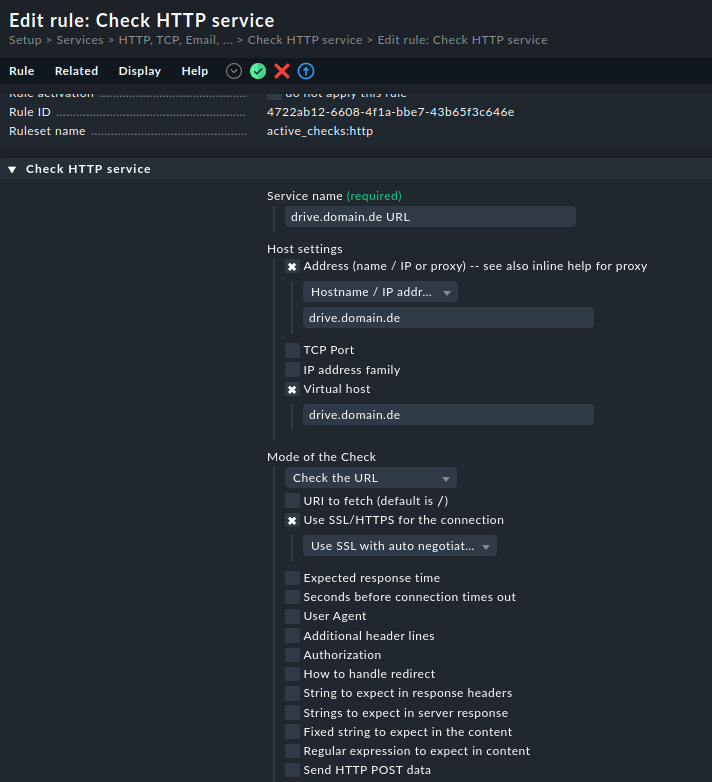Click the red X abort icon
712x782 pixels.
pos(282,71)
